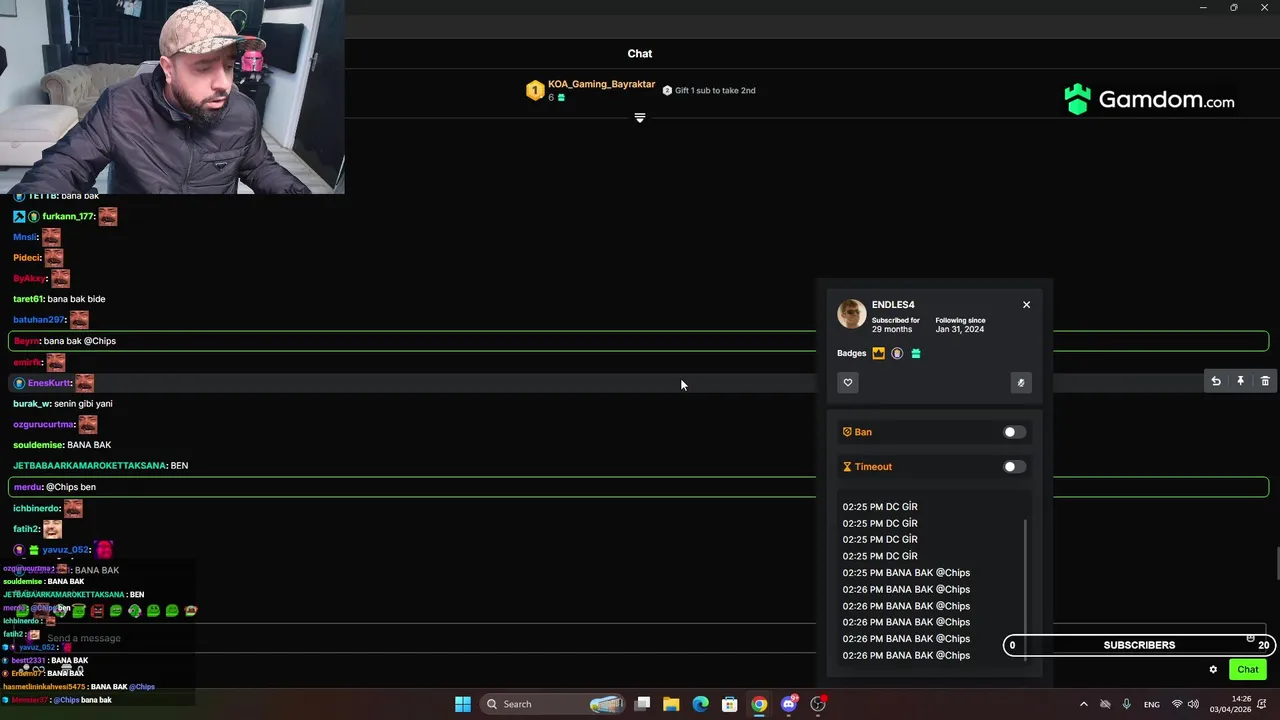
Task: Click the round badge next to crown
Action: tap(897, 353)
